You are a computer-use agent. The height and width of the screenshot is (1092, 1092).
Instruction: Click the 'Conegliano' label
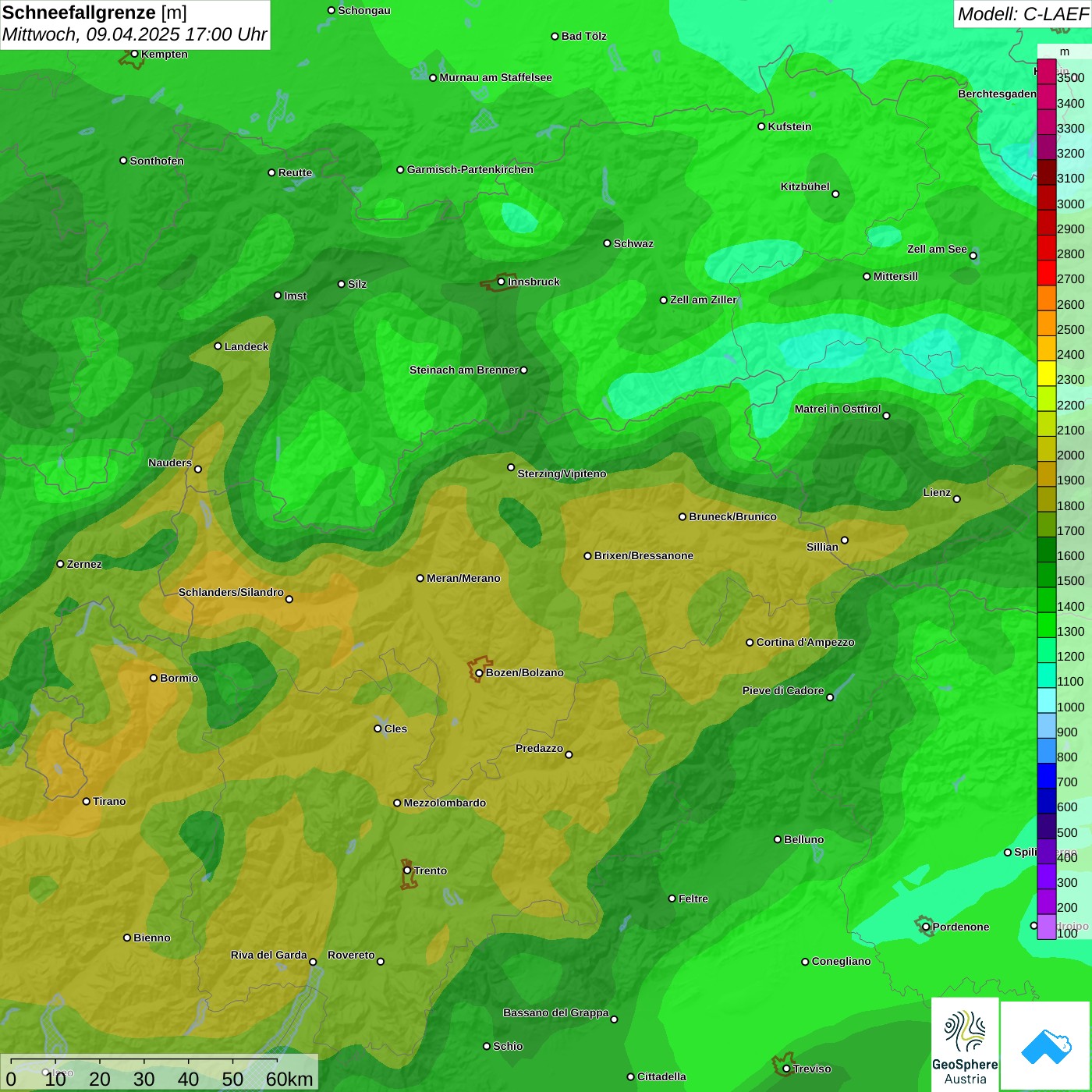click(x=841, y=961)
